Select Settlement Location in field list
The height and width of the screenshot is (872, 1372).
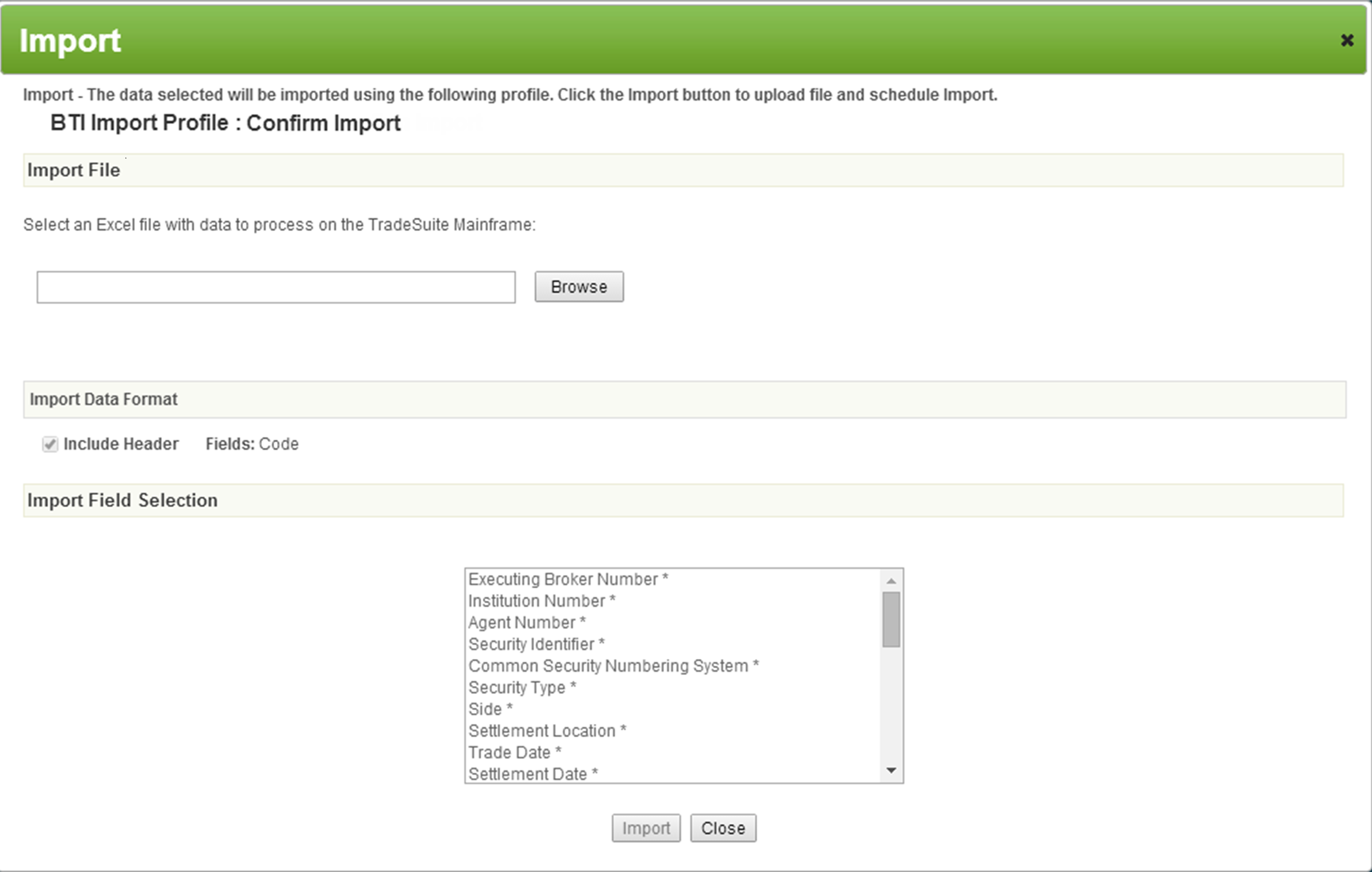(x=545, y=730)
